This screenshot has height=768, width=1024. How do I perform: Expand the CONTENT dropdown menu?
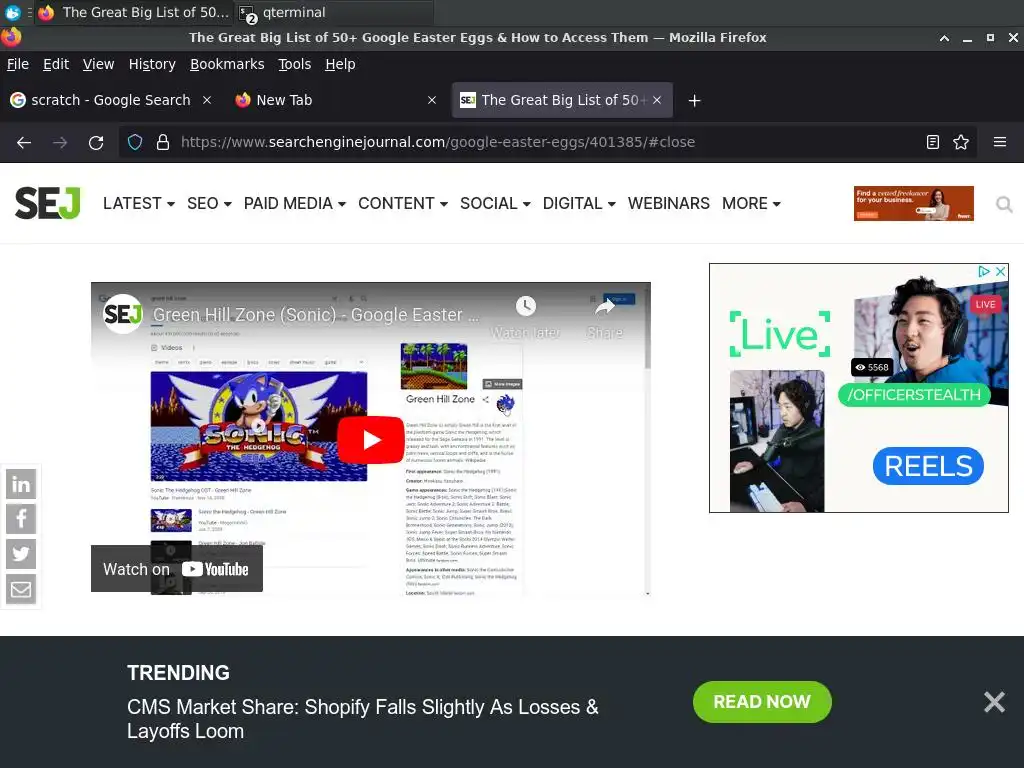tap(403, 204)
